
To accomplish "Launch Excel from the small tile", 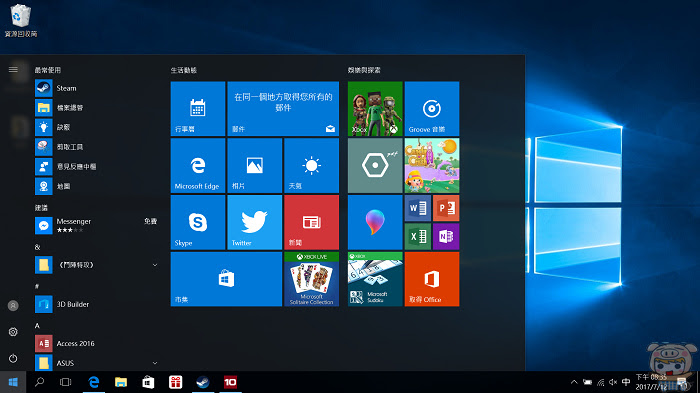I will (x=418, y=236).
